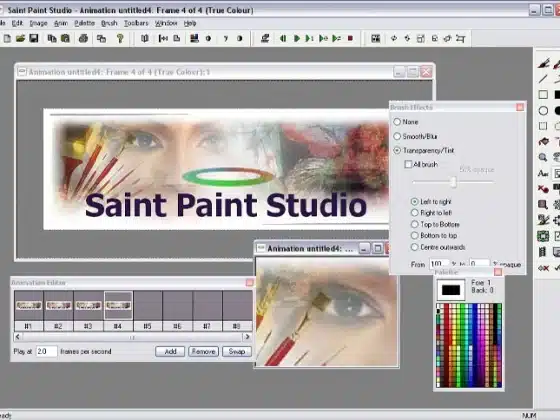Click frame strip scrollbar left arrow
Image resolution: width=560 pixels, height=420 pixels.
coord(18,337)
